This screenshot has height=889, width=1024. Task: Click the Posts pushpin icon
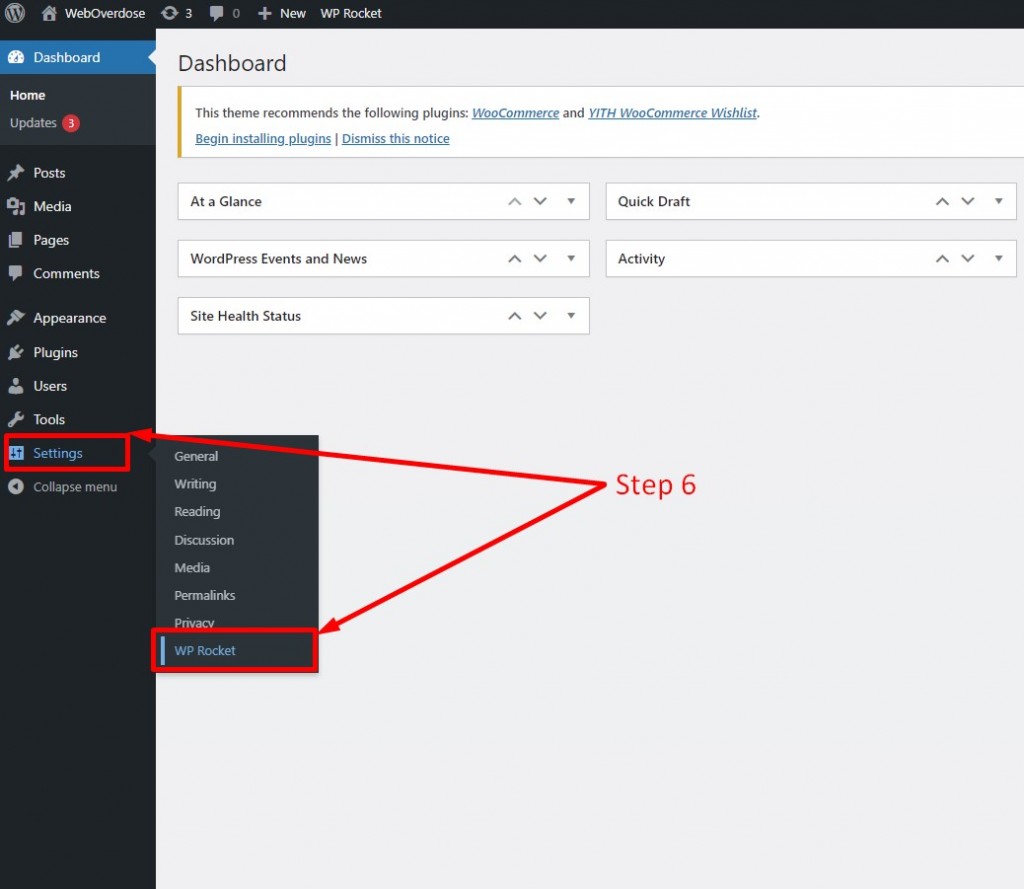point(16,173)
